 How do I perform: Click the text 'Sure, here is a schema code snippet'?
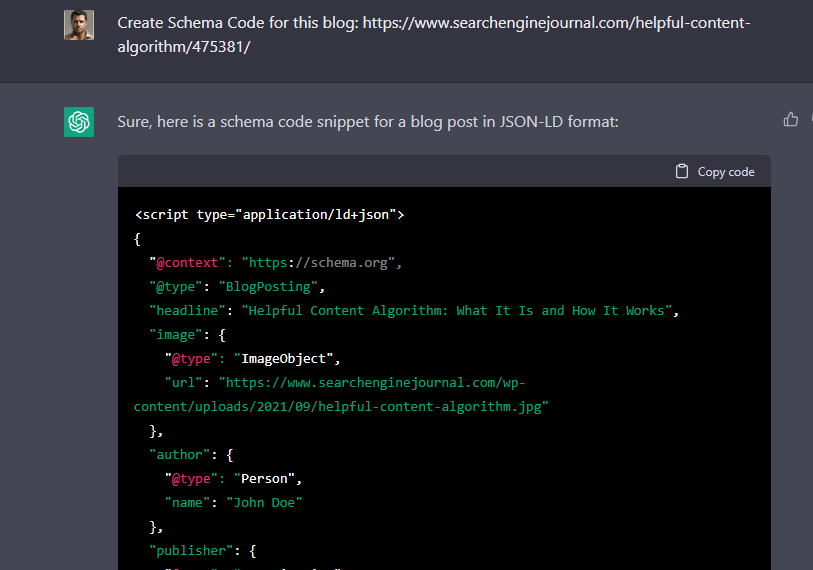pos(253,122)
